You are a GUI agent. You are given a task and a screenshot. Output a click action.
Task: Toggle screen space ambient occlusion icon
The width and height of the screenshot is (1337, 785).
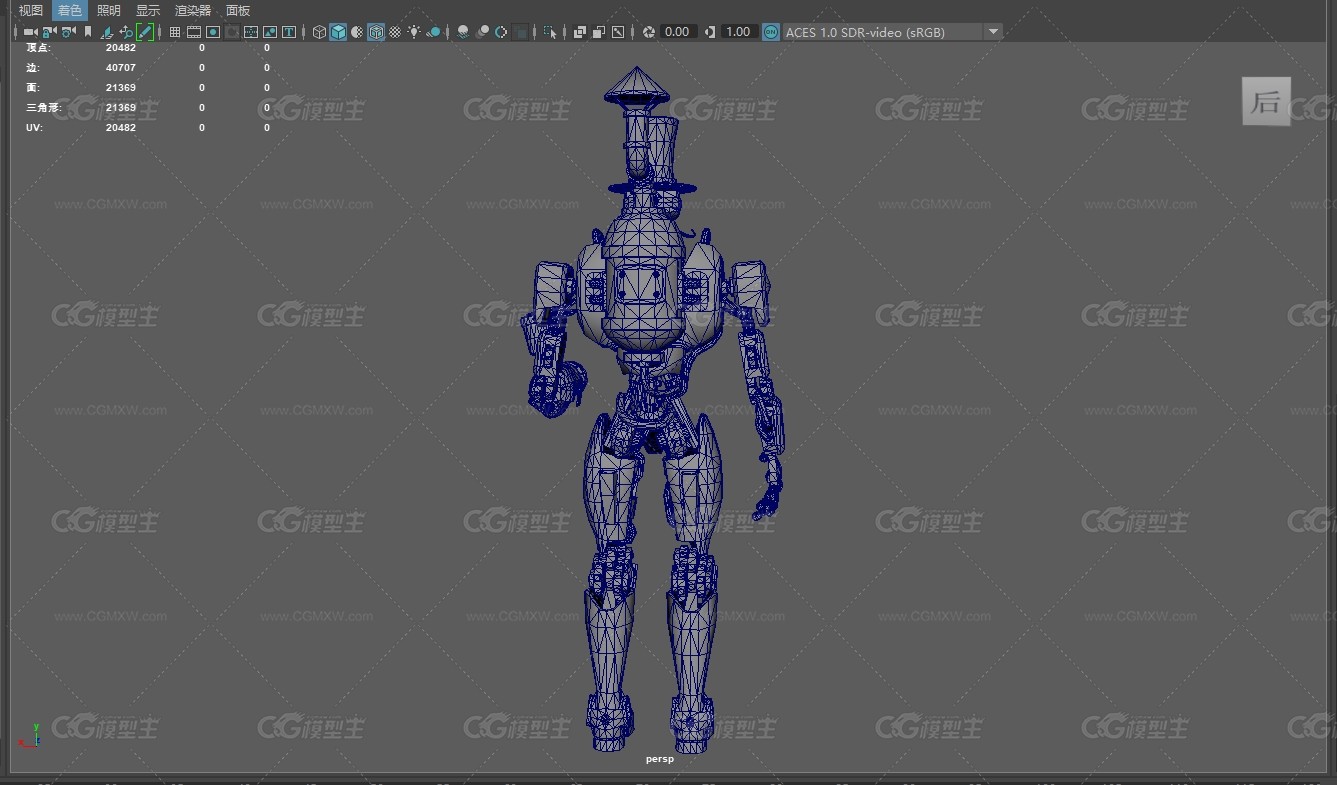[x=463, y=32]
